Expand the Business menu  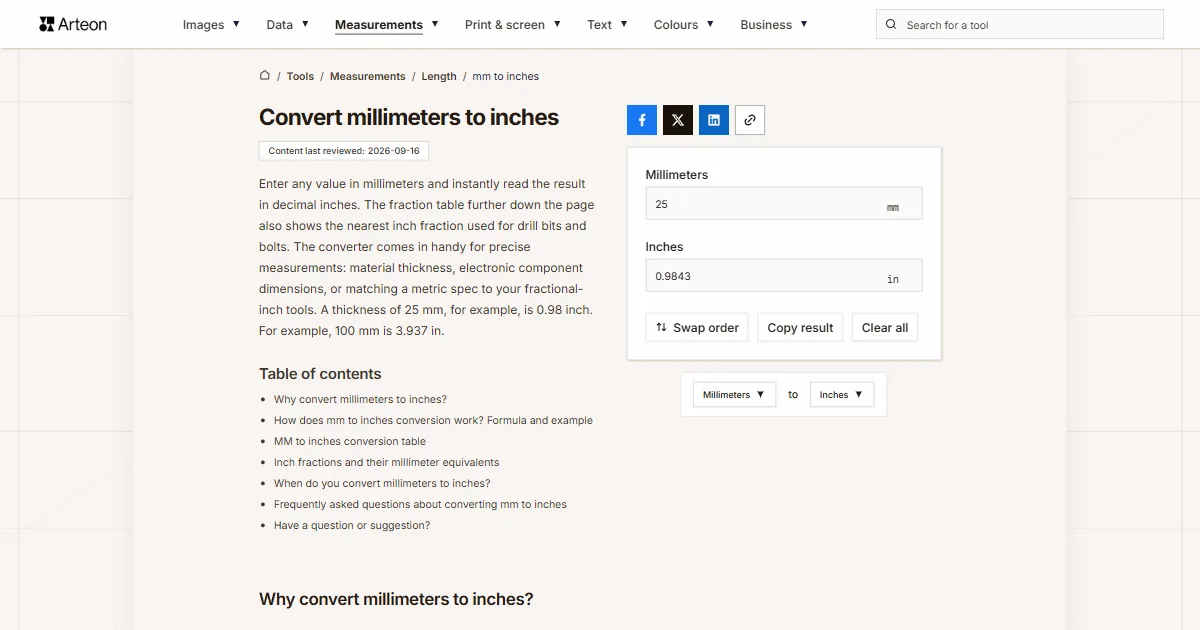[x=774, y=24]
